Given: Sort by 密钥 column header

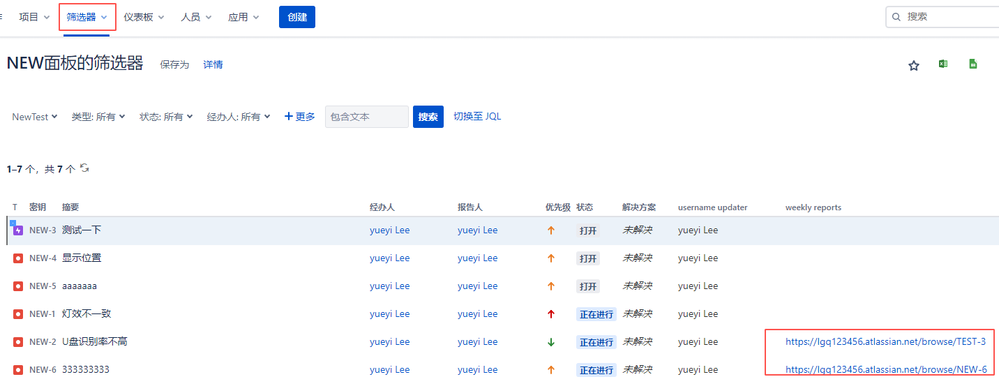Looking at the screenshot, I should [37, 207].
